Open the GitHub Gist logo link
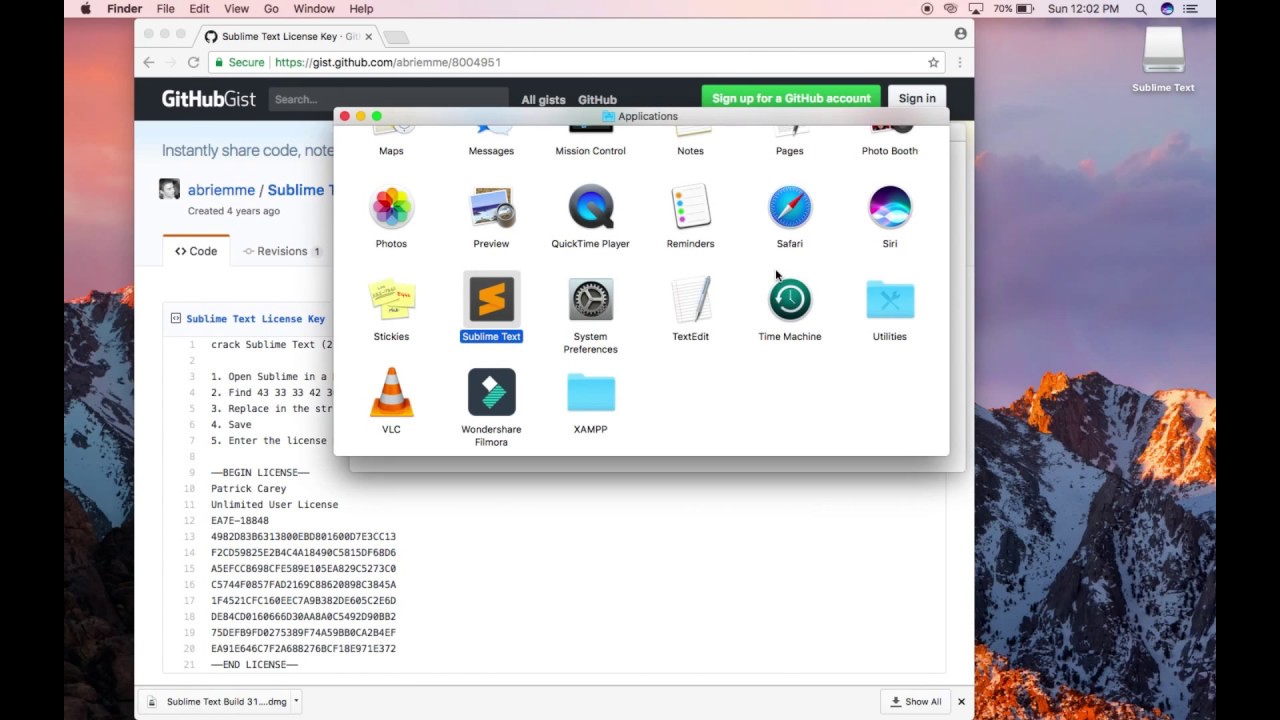The height and width of the screenshot is (720, 1280). click(x=208, y=99)
